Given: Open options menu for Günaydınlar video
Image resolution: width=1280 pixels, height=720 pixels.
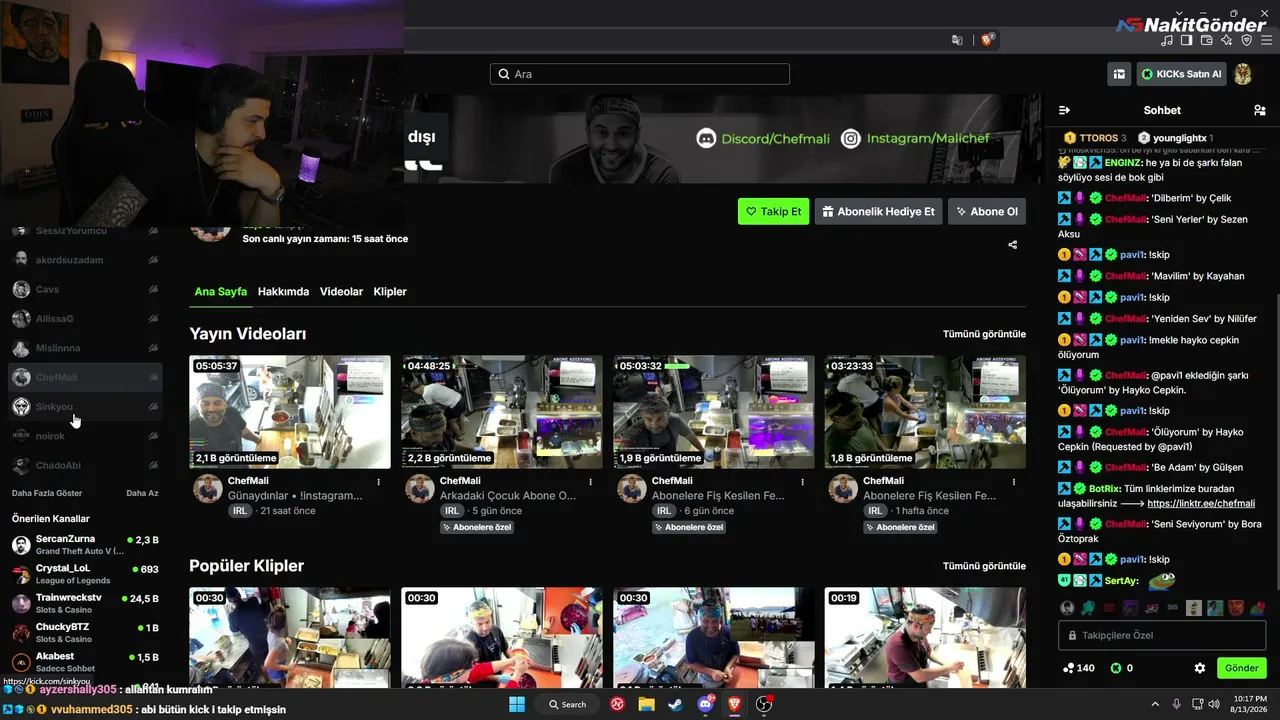Looking at the screenshot, I should point(379,481).
